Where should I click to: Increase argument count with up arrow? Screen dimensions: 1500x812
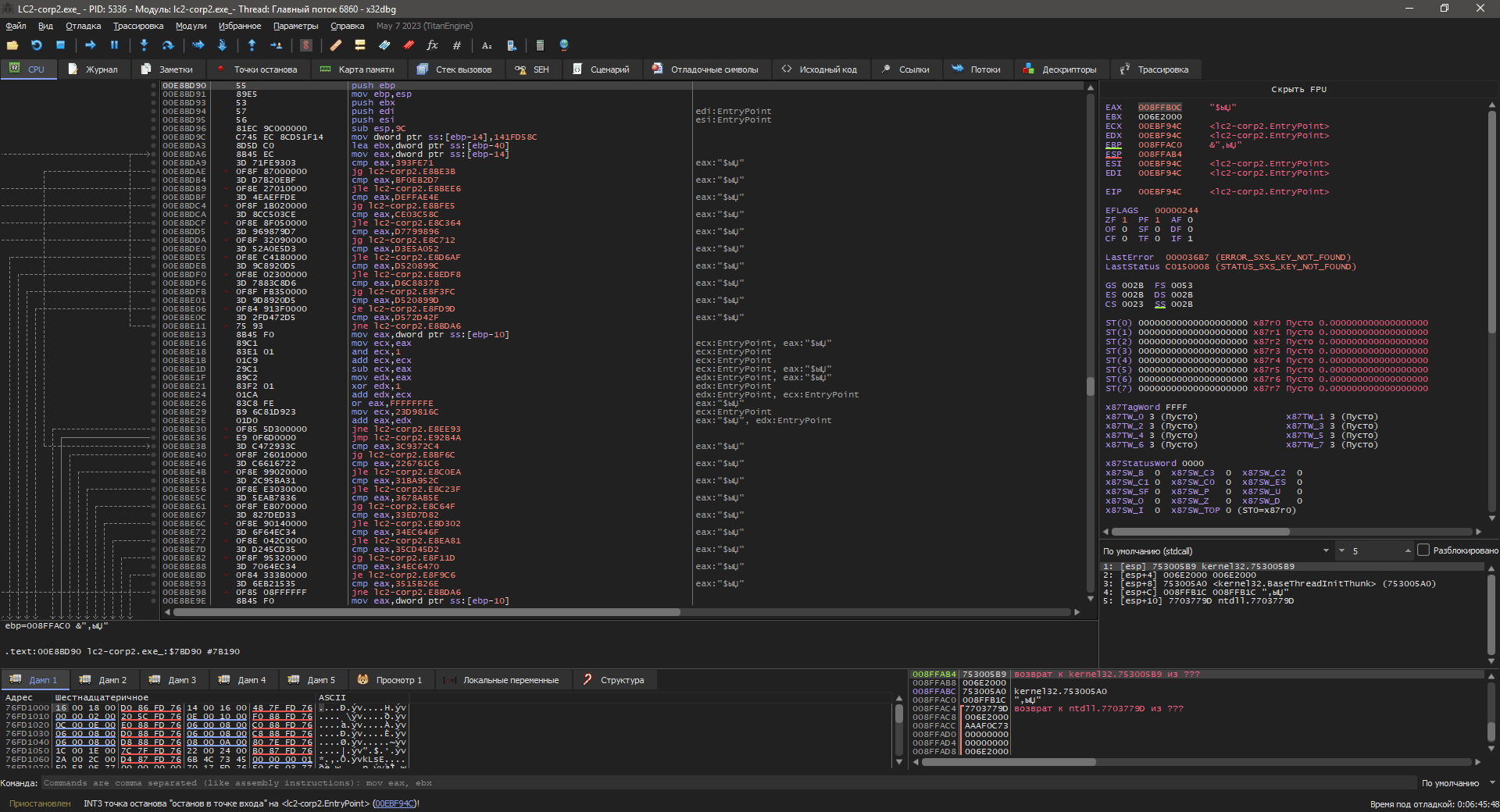1408,550
